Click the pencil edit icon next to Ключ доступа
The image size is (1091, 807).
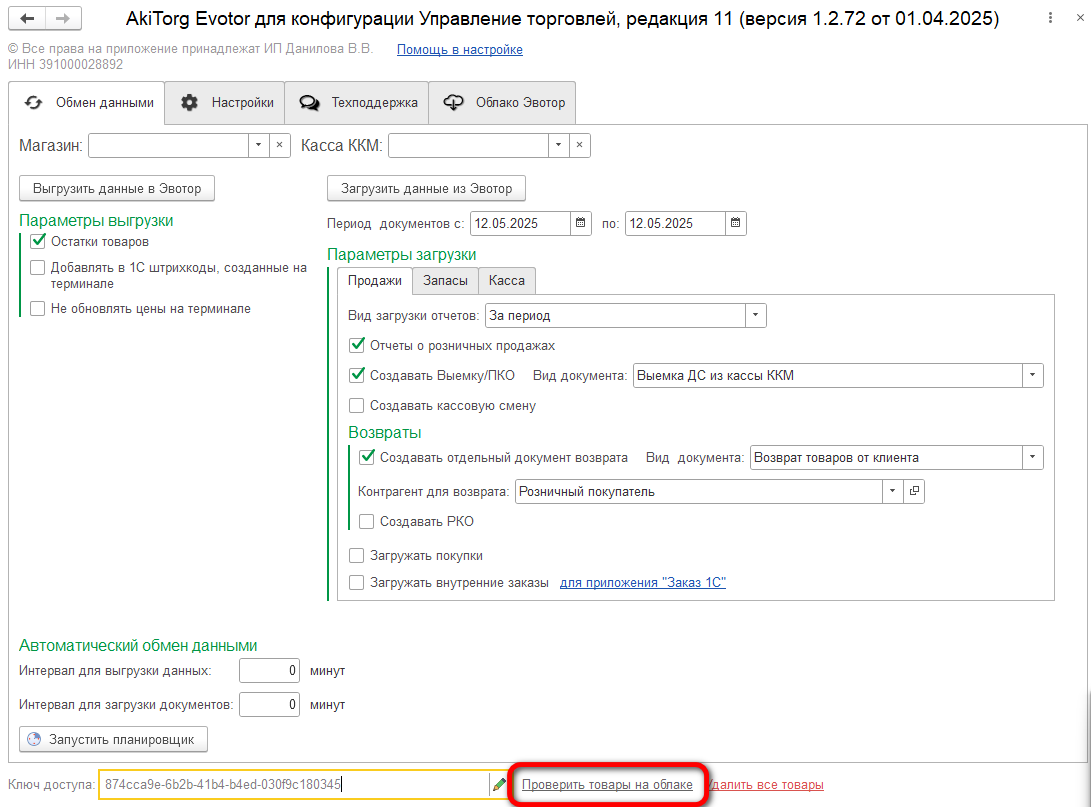click(499, 785)
